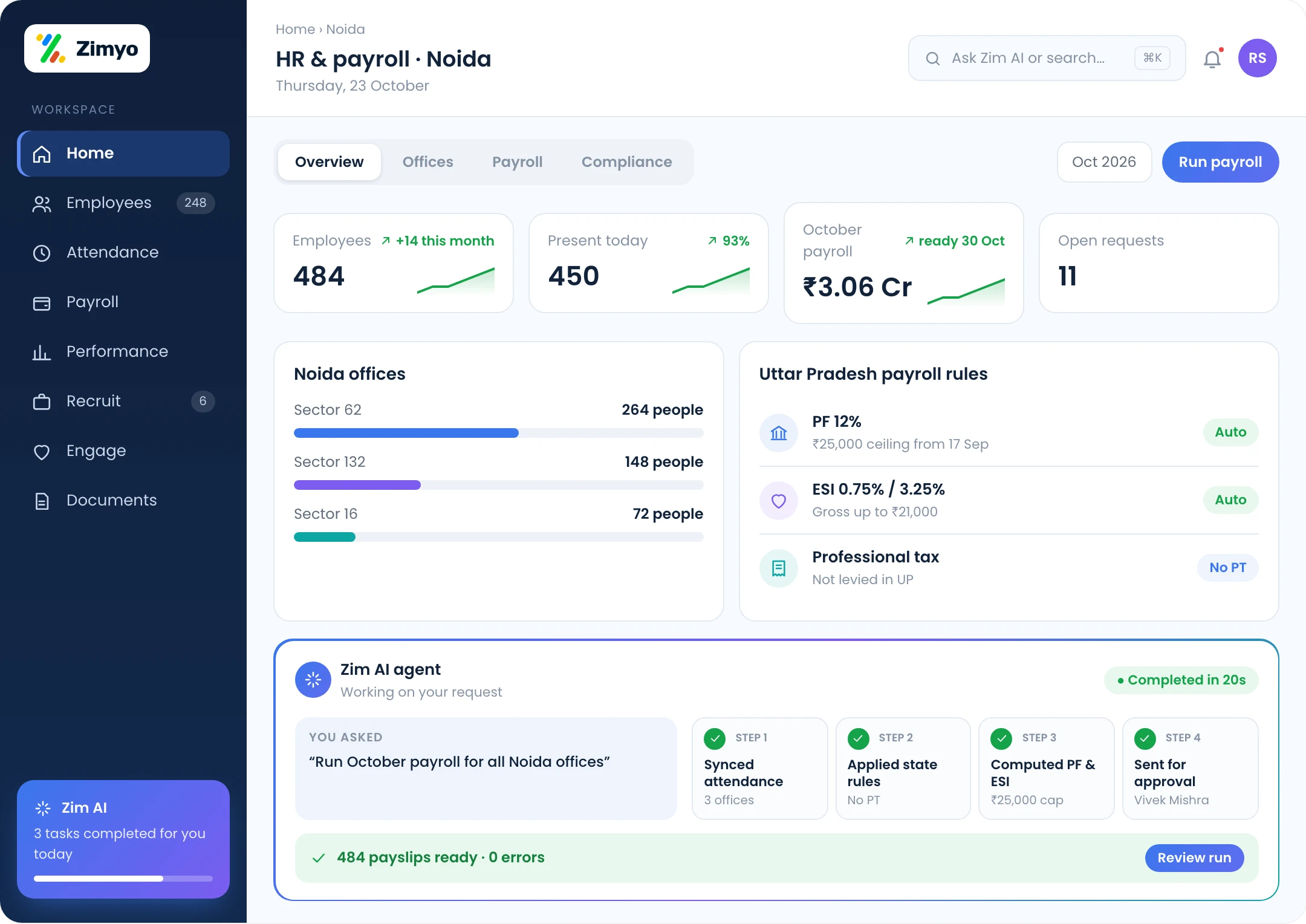Click the Run payroll button
The width and height of the screenshot is (1306, 924).
[x=1220, y=162]
